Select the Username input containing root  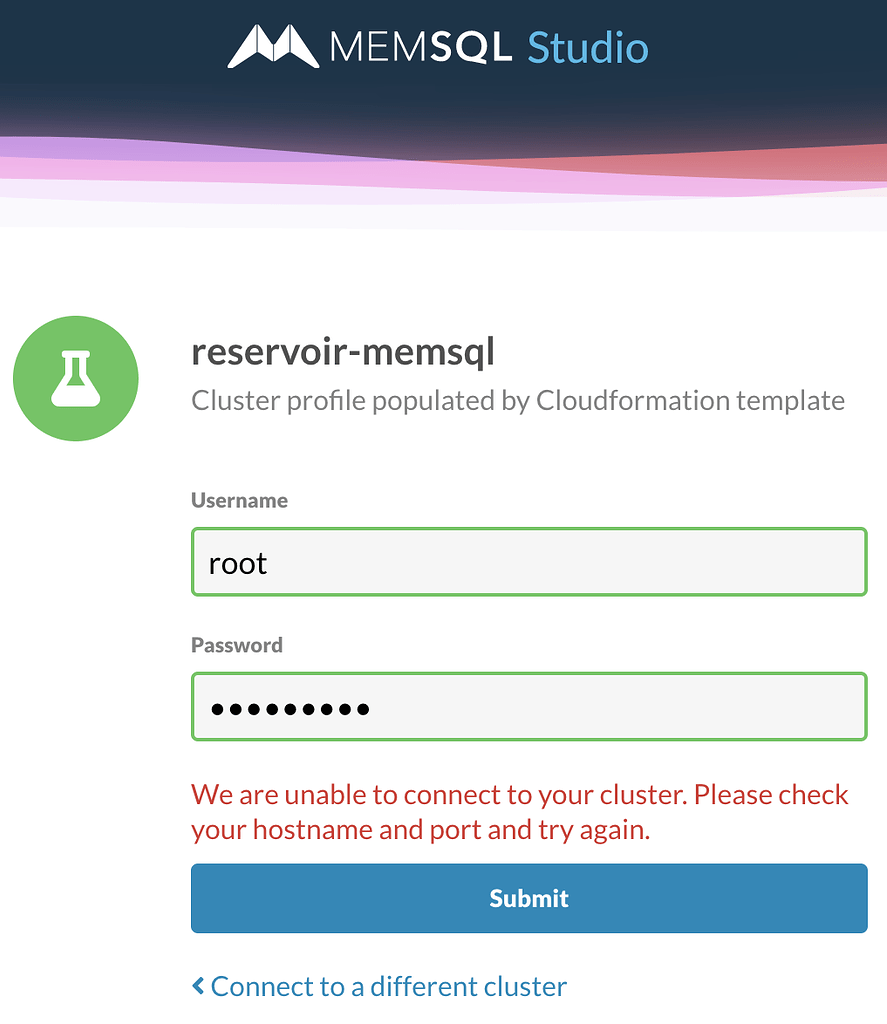coord(528,562)
